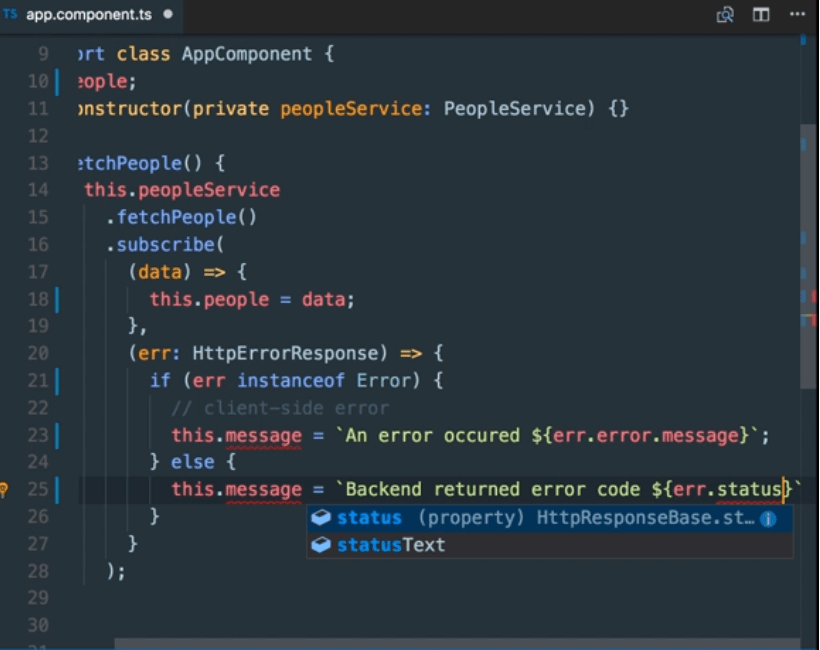Click '.subscribe(' on line 16
The width and height of the screenshot is (820, 650).
pos(165,245)
